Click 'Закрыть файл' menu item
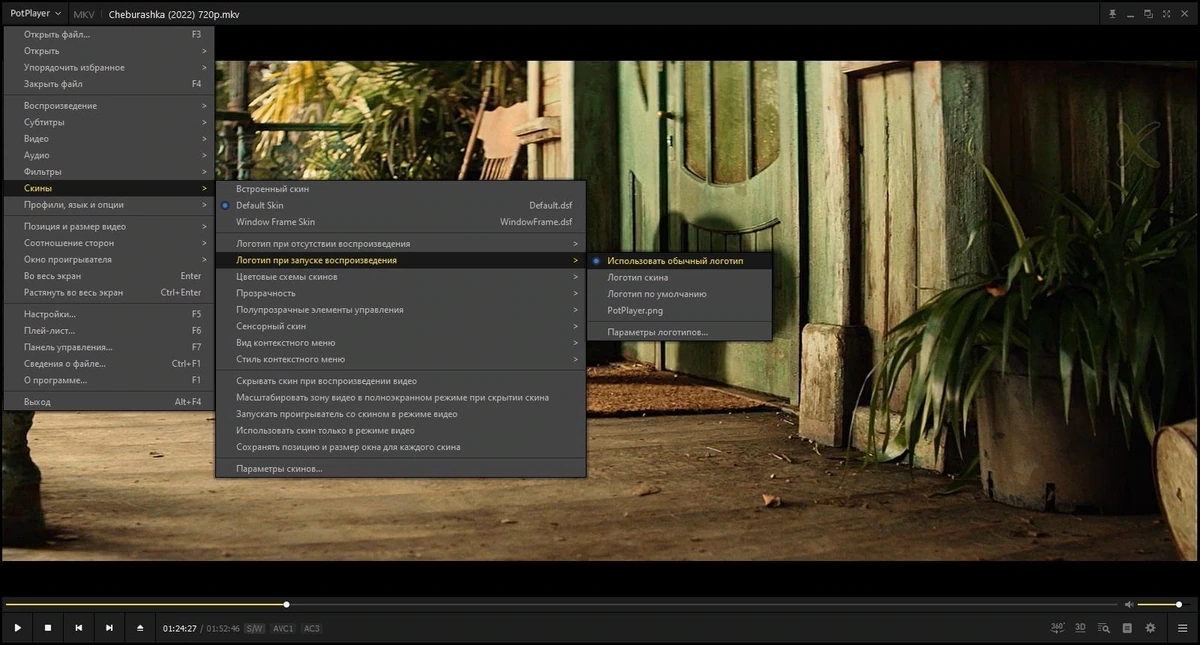 tap(108, 84)
